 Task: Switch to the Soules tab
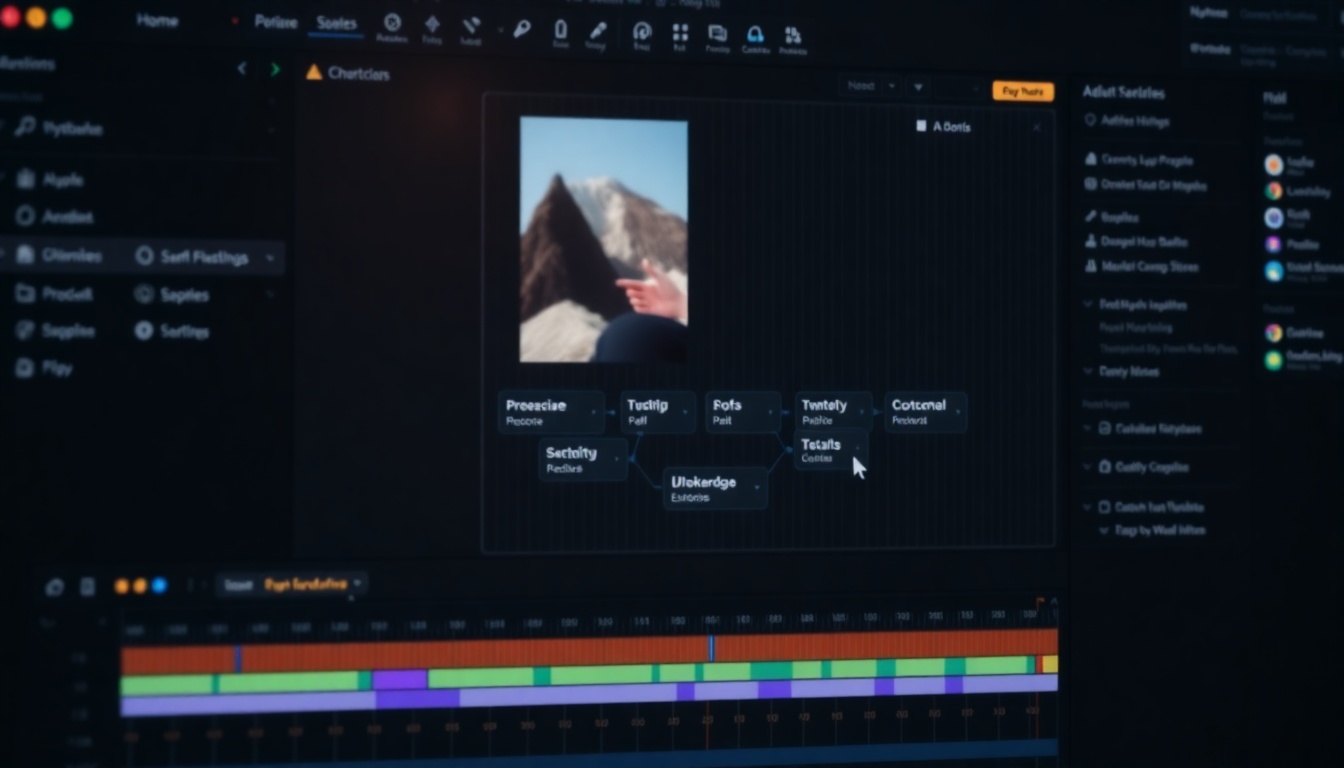336,23
